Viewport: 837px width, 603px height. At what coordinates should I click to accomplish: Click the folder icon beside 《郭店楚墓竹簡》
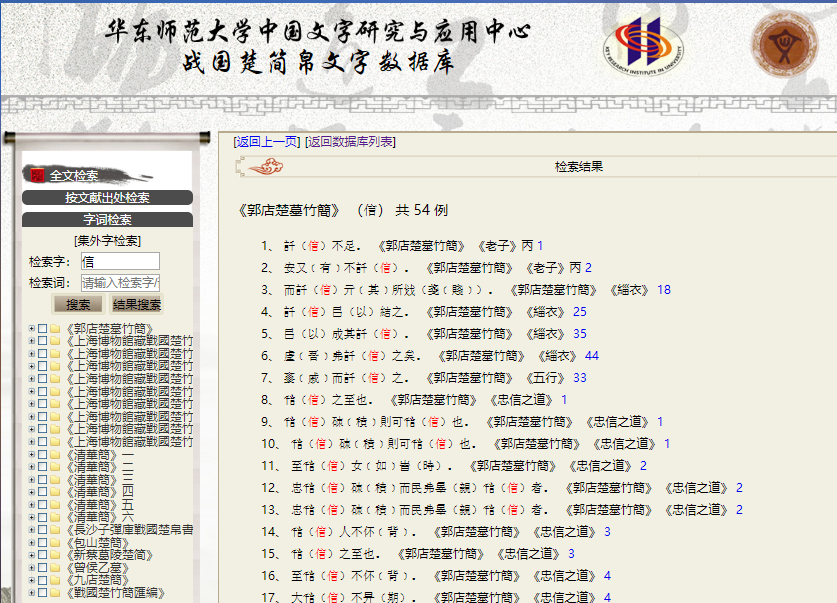(55, 328)
